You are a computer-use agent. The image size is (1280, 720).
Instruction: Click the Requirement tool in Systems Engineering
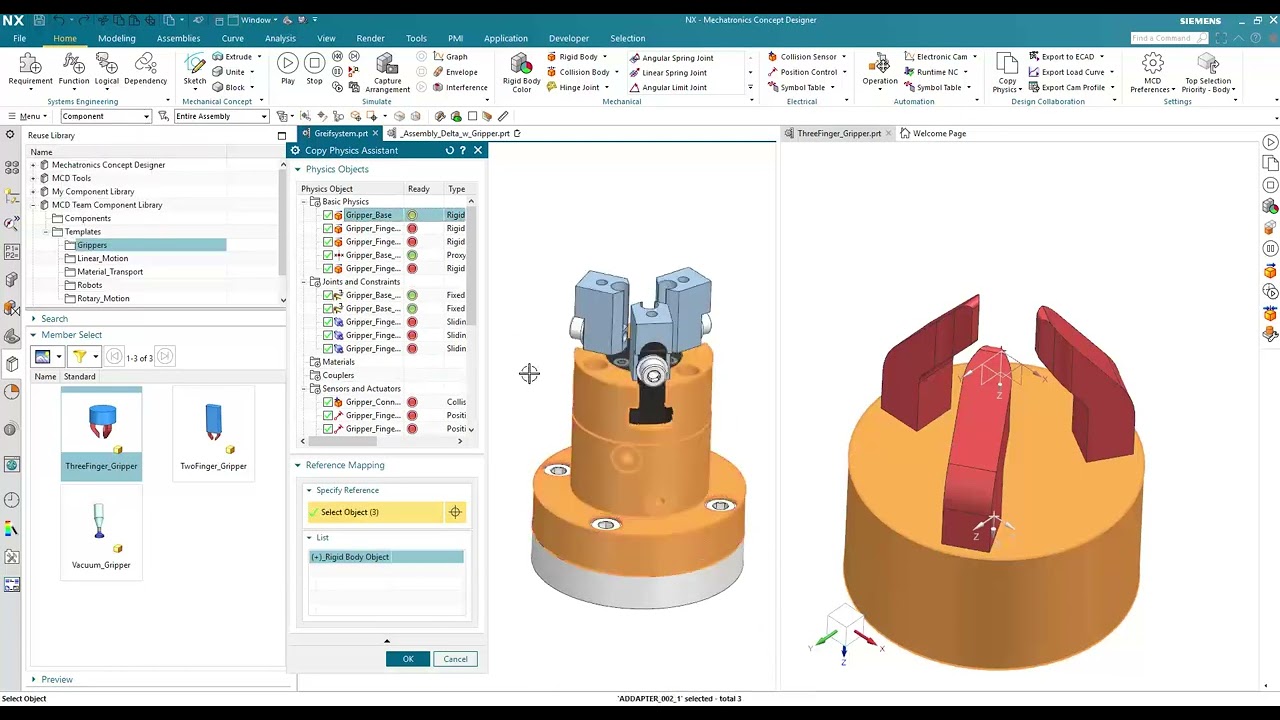30,70
